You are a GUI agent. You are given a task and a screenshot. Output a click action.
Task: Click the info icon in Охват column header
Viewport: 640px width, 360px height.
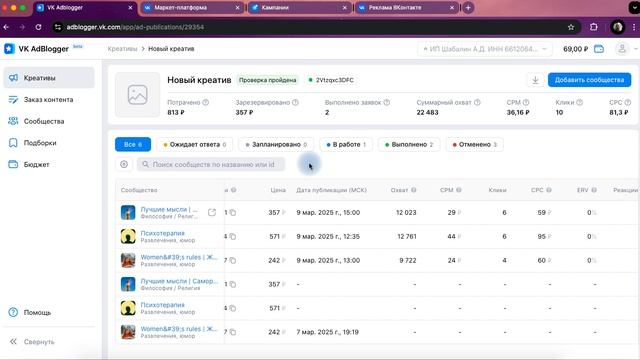click(x=413, y=190)
